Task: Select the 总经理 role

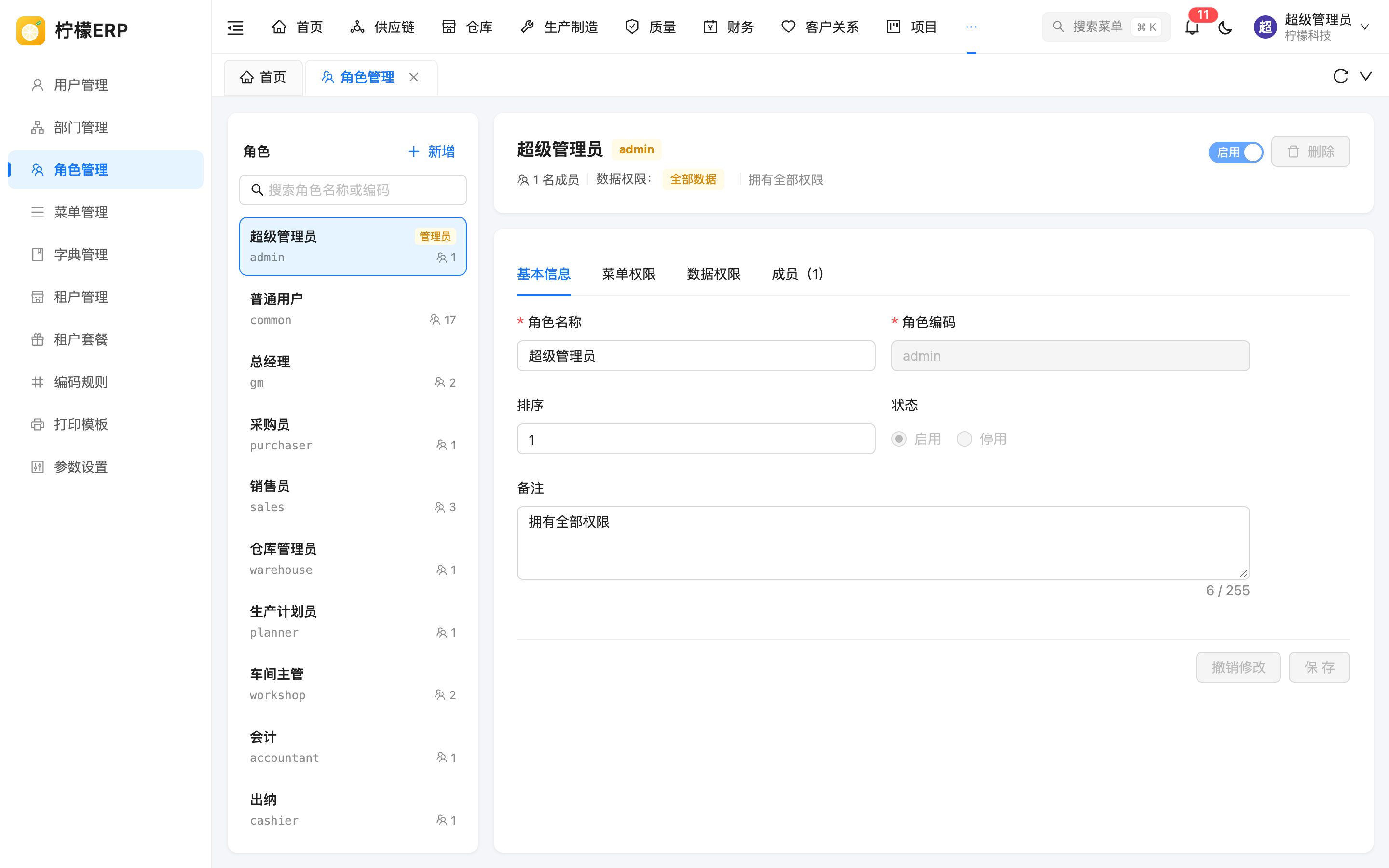Action: [x=353, y=371]
